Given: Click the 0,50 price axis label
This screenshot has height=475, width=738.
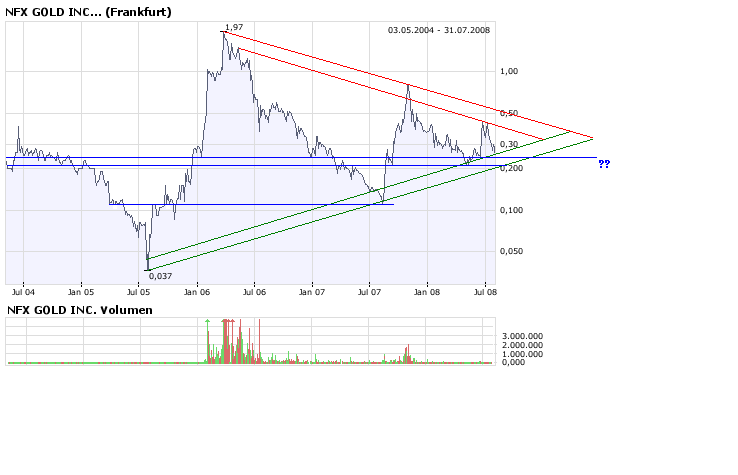Looking at the screenshot, I should [x=509, y=113].
